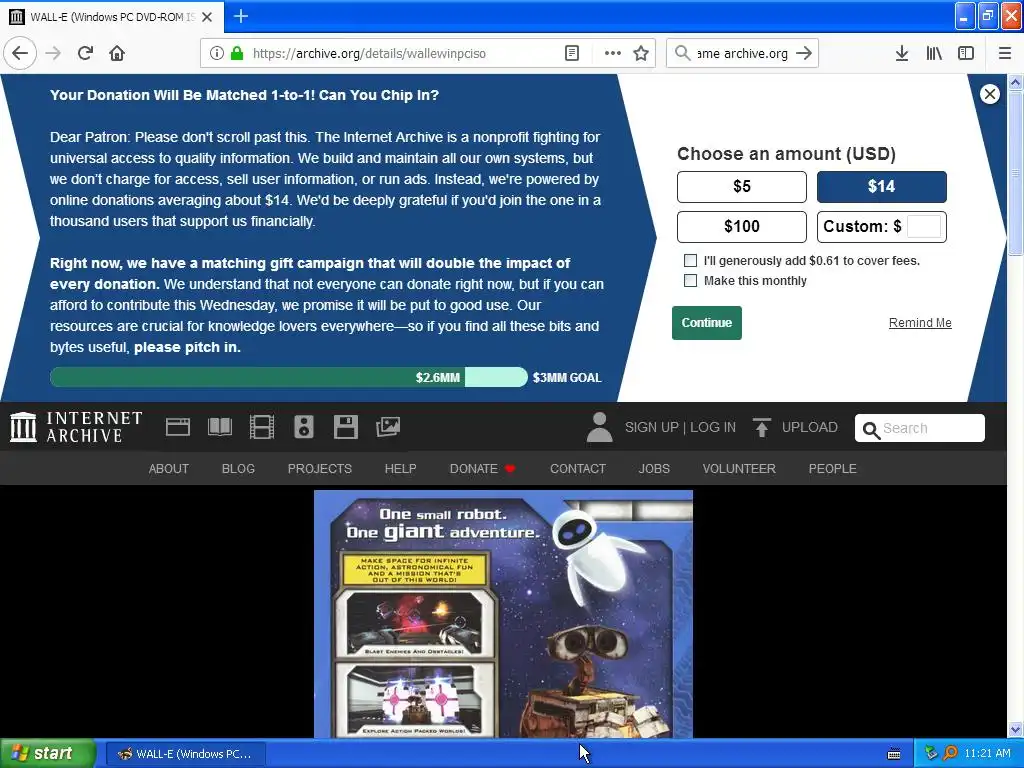The image size is (1024, 768).
Task: Open a new browser tab
Action: click(x=240, y=16)
